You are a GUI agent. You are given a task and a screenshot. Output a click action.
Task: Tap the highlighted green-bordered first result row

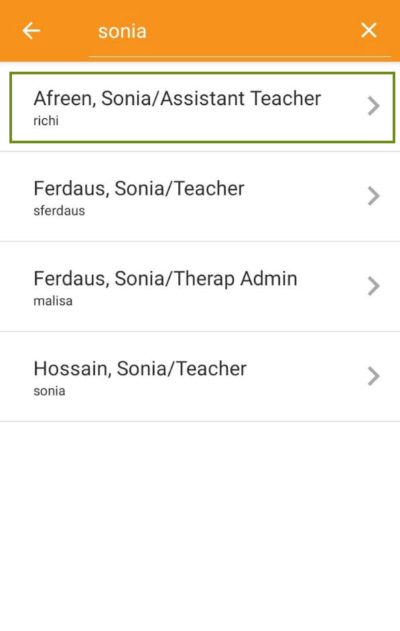[x=202, y=107]
